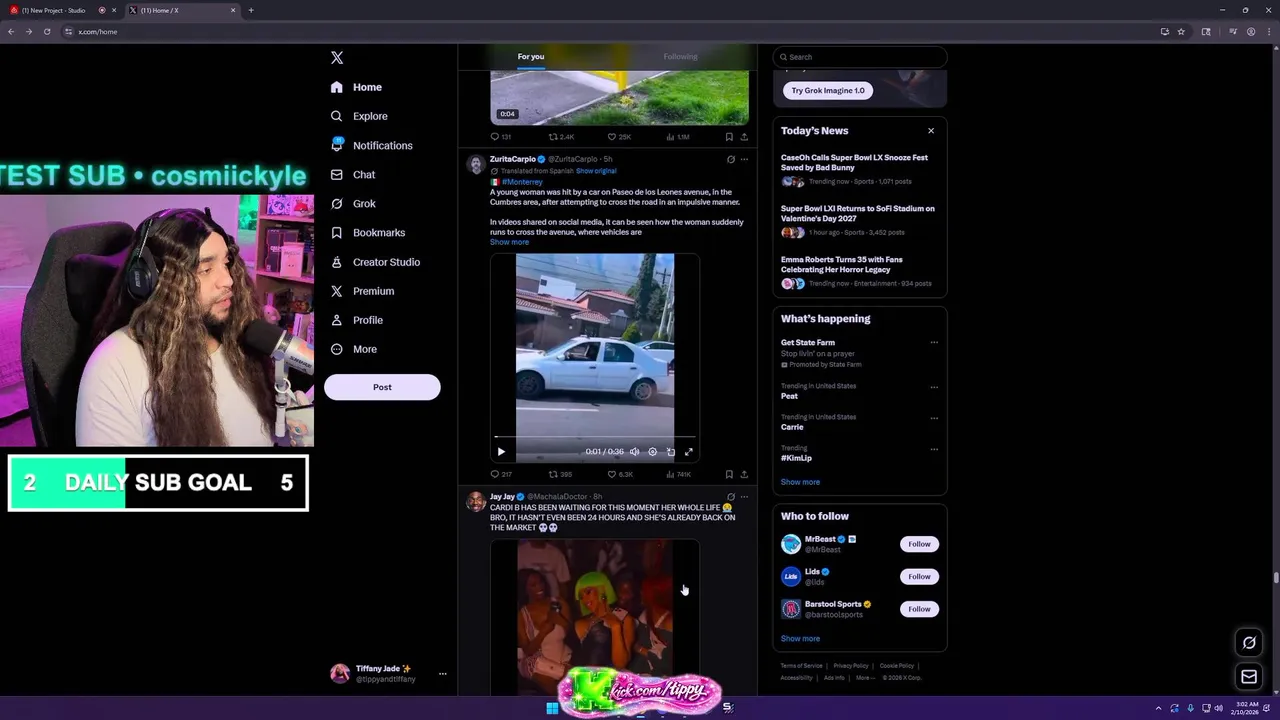Viewport: 1280px width, 720px height.
Task: Reply to ZuritaCarpio post with 217 replies
Action: point(501,474)
